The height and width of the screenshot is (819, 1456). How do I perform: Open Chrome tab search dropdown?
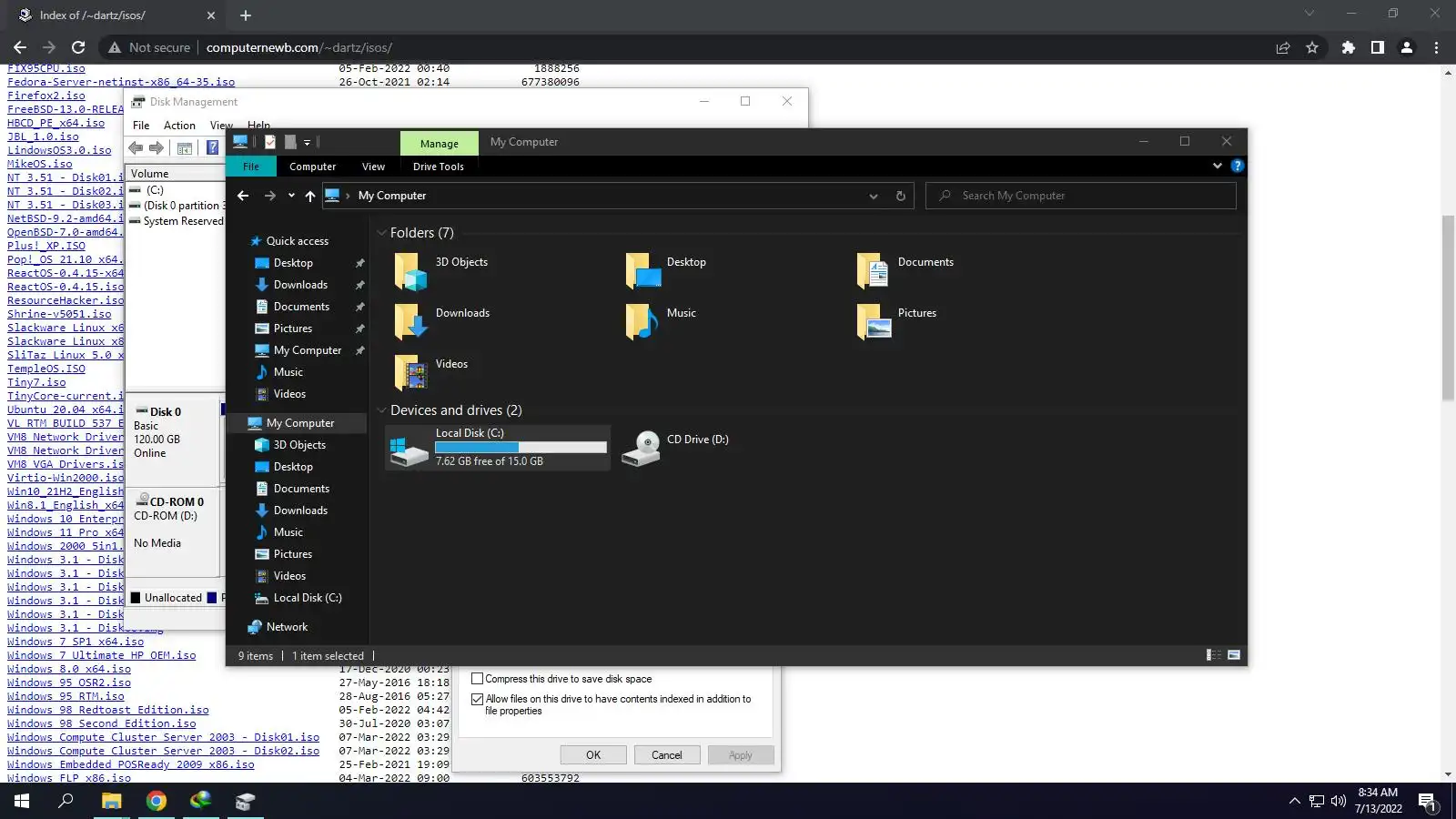(x=1309, y=14)
